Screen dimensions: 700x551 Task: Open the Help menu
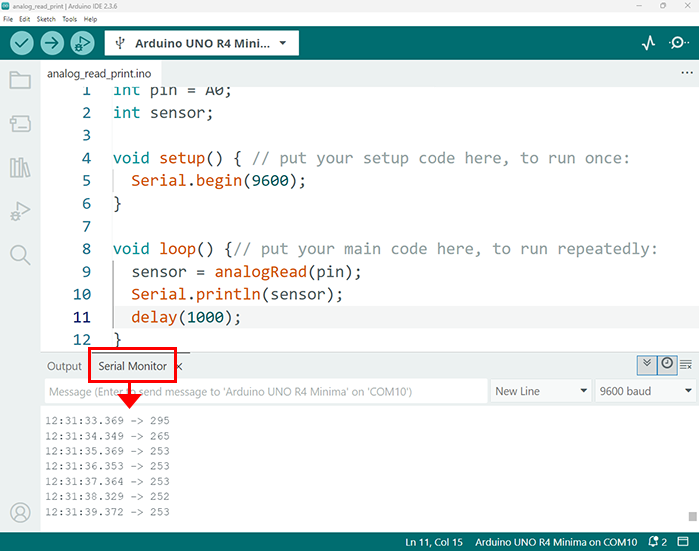pos(90,19)
